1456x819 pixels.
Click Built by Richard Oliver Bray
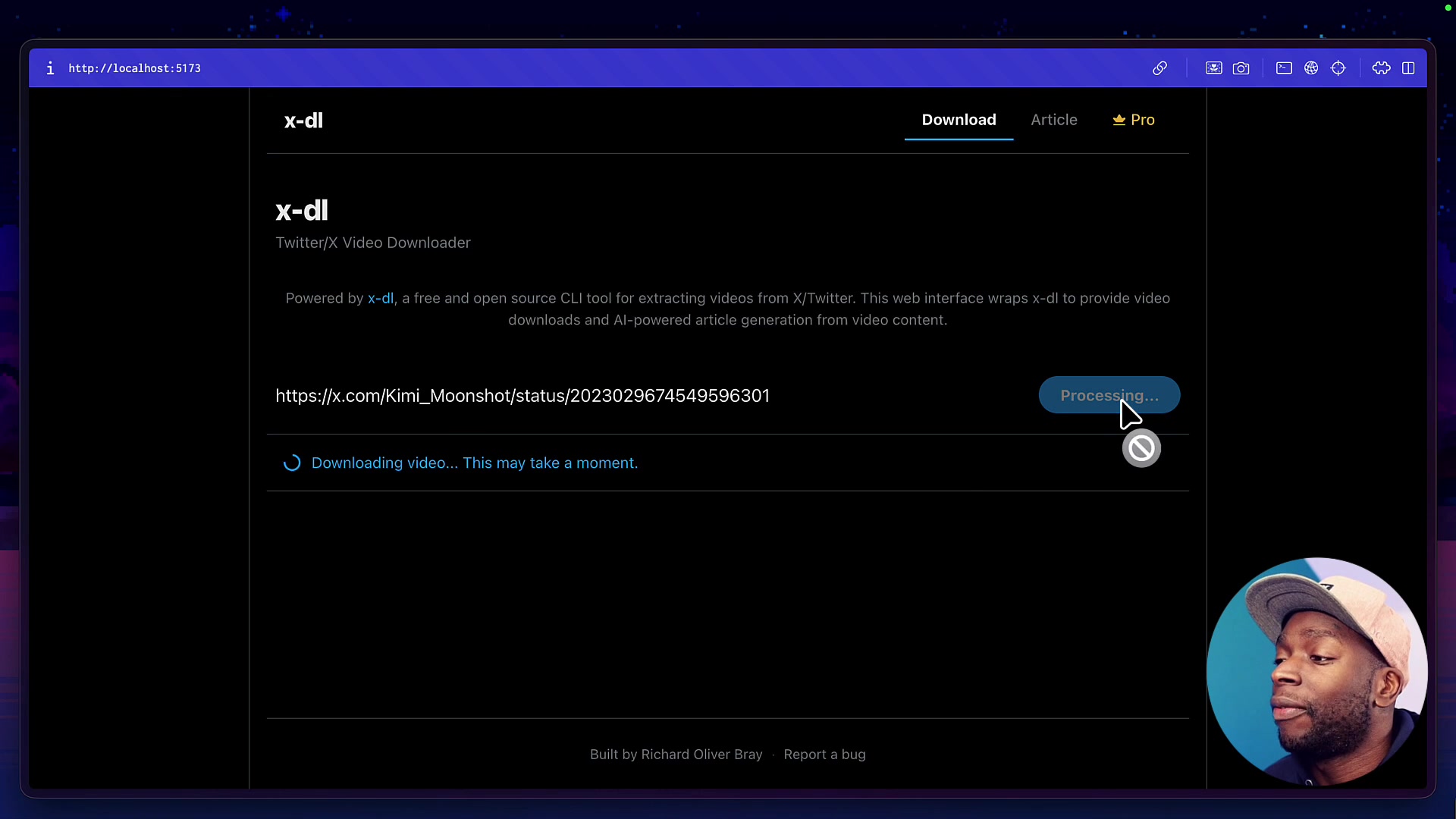[x=676, y=754]
